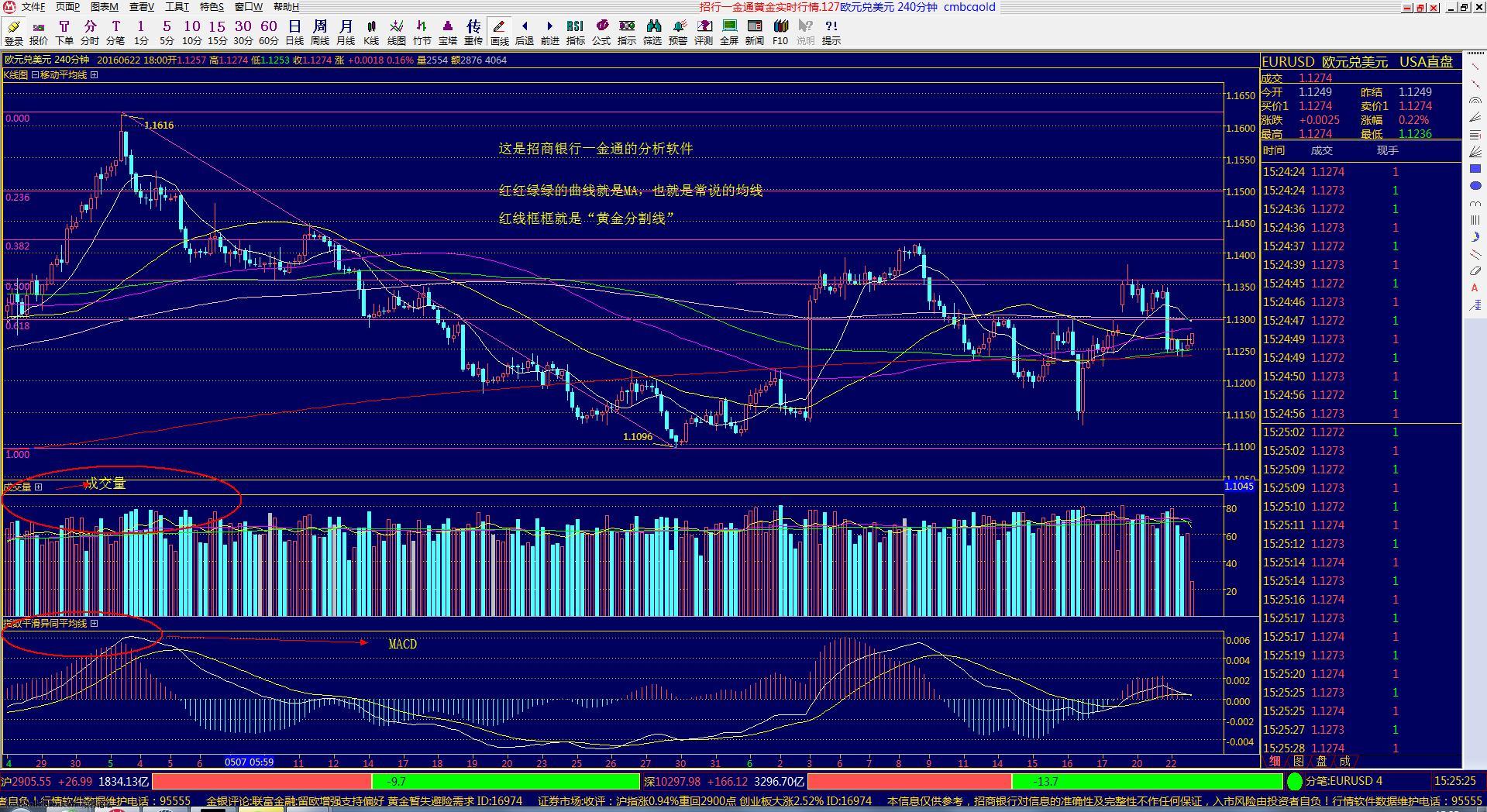Select the 30分 period button

point(243,33)
